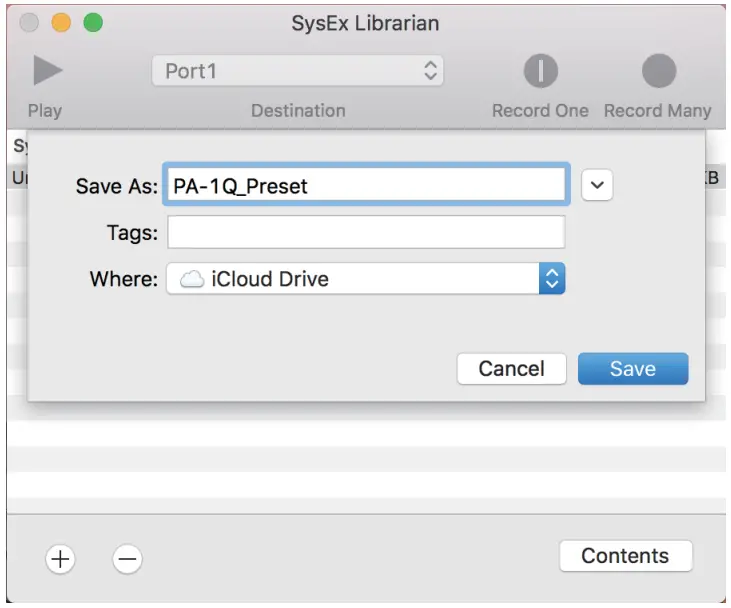Open the Where location popup arrows
This screenshot has height=608, width=731.
pyautogui.click(x=552, y=279)
